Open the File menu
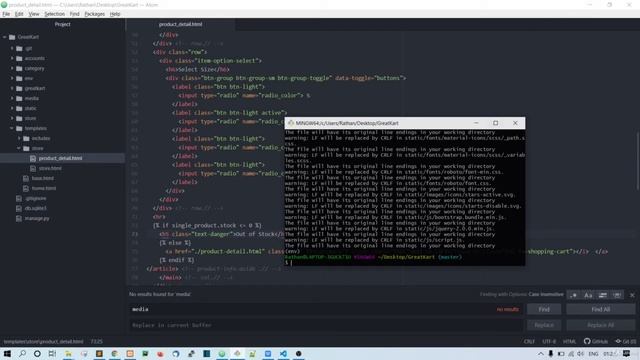Viewport: 640px width, 360px height. 6,14
